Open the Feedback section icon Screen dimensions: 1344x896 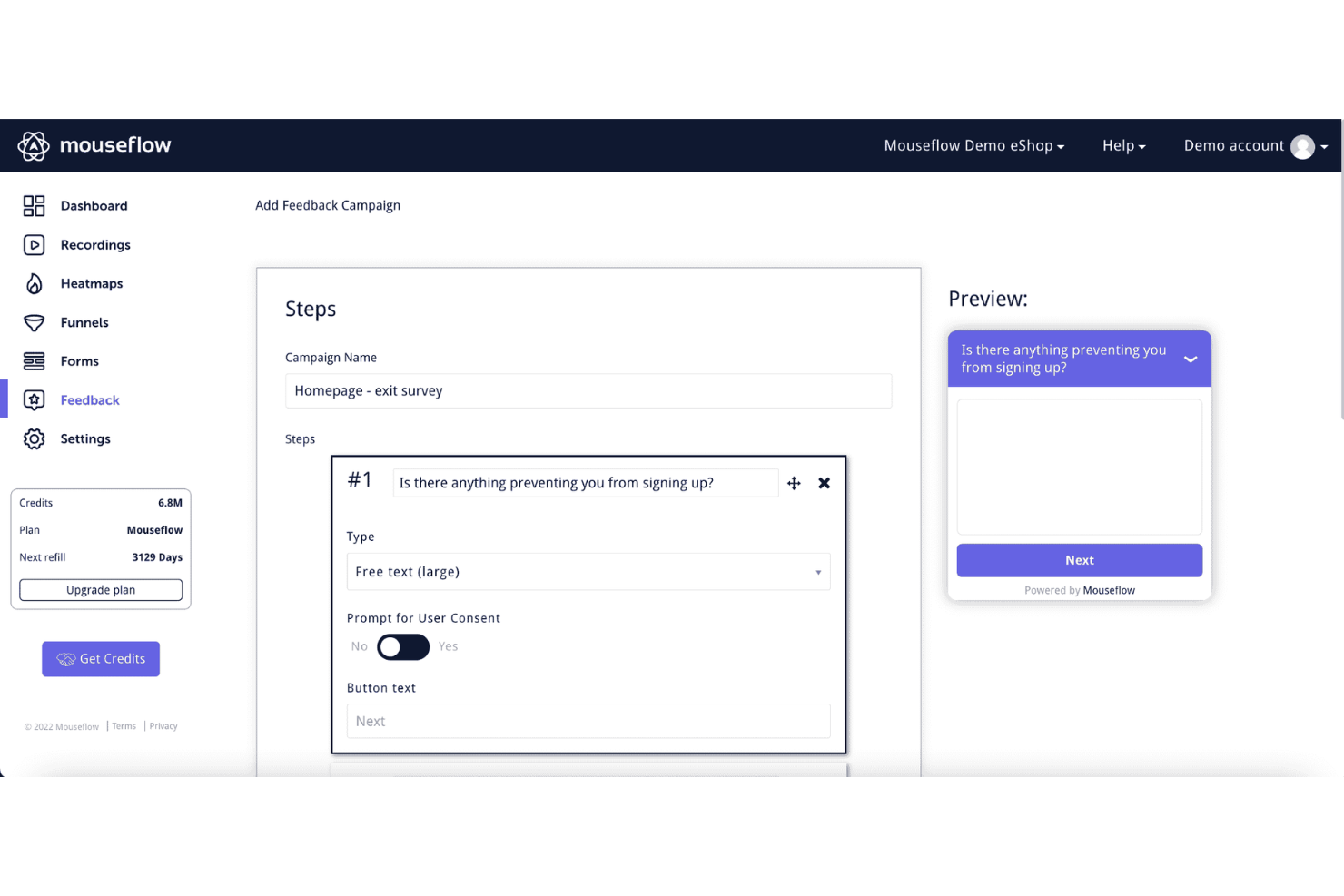click(x=34, y=399)
